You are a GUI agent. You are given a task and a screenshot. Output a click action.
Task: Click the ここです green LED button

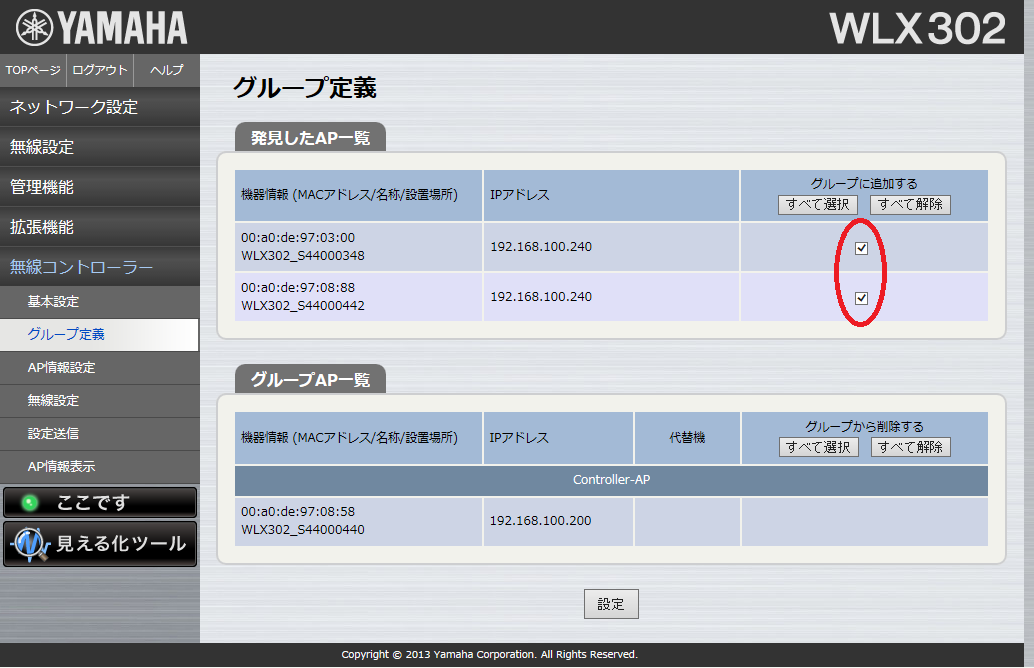click(x=99, y=503)
